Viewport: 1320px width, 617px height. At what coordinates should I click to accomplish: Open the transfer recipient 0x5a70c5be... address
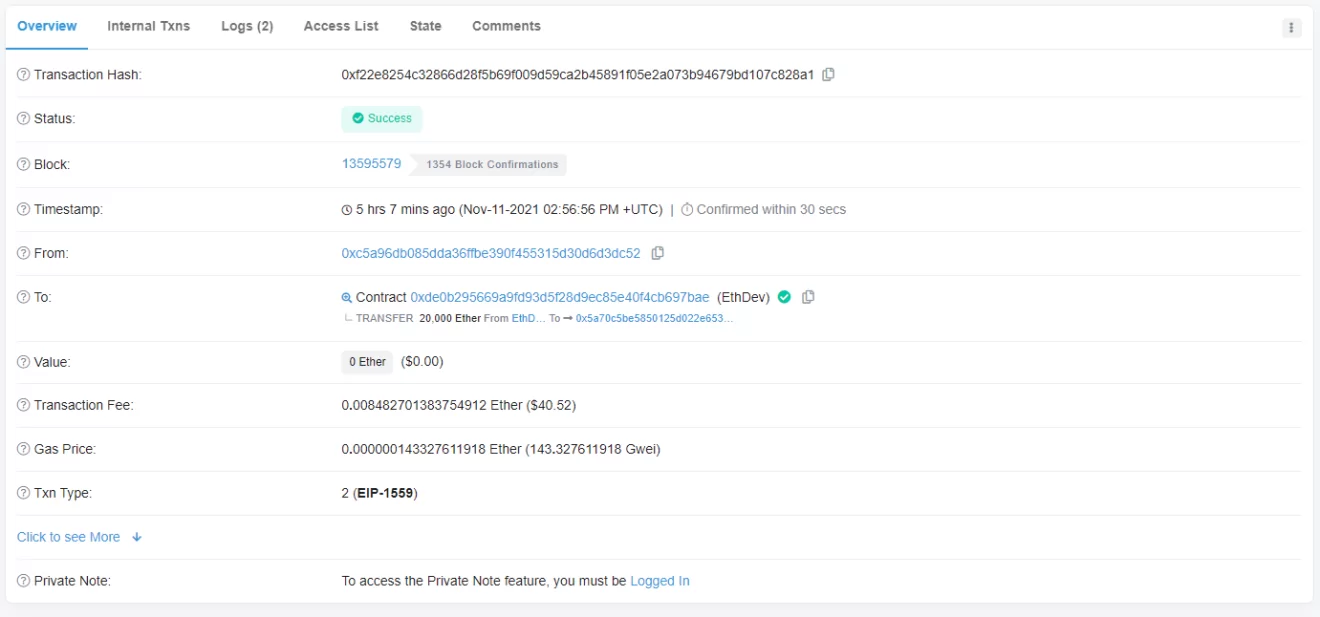tap(654, 318)
